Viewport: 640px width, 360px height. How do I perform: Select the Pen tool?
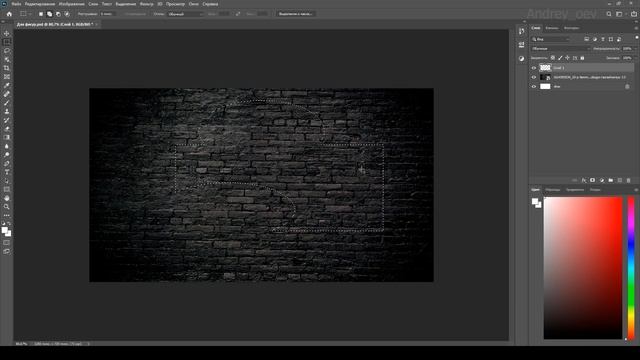pyautogui.click(x=7, y=163)
